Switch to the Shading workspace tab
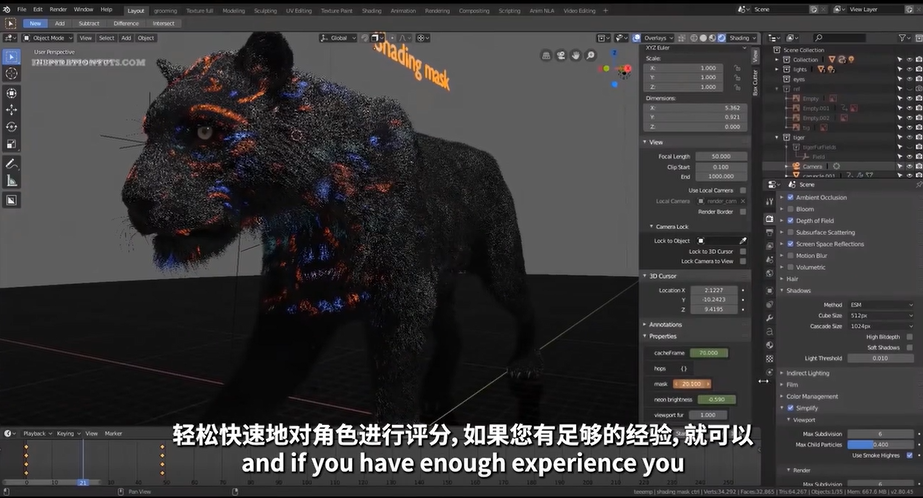The height and width of the screenshot is (498, 923). 371,11
